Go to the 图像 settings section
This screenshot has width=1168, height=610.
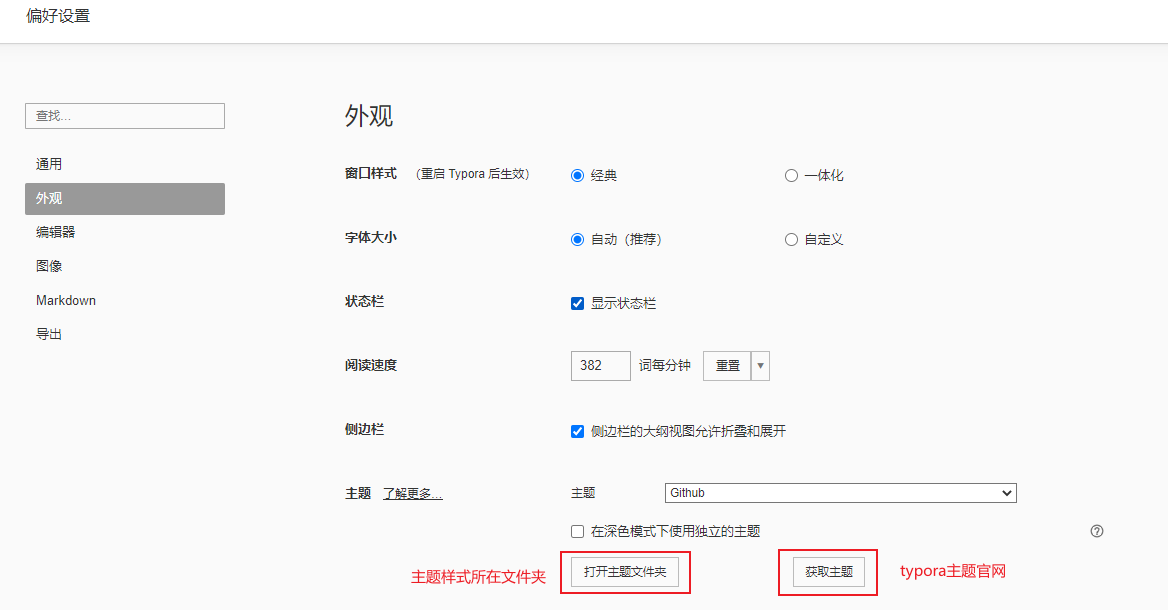[49, 266]
